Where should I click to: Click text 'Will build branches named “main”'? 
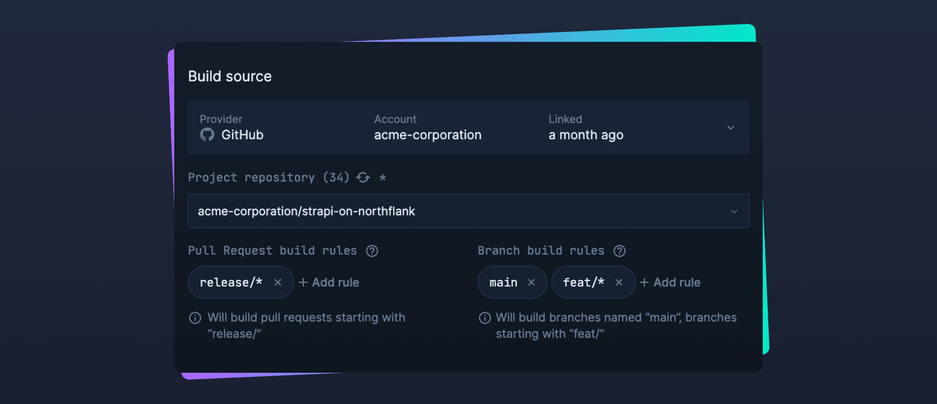[x=588, y=317]
